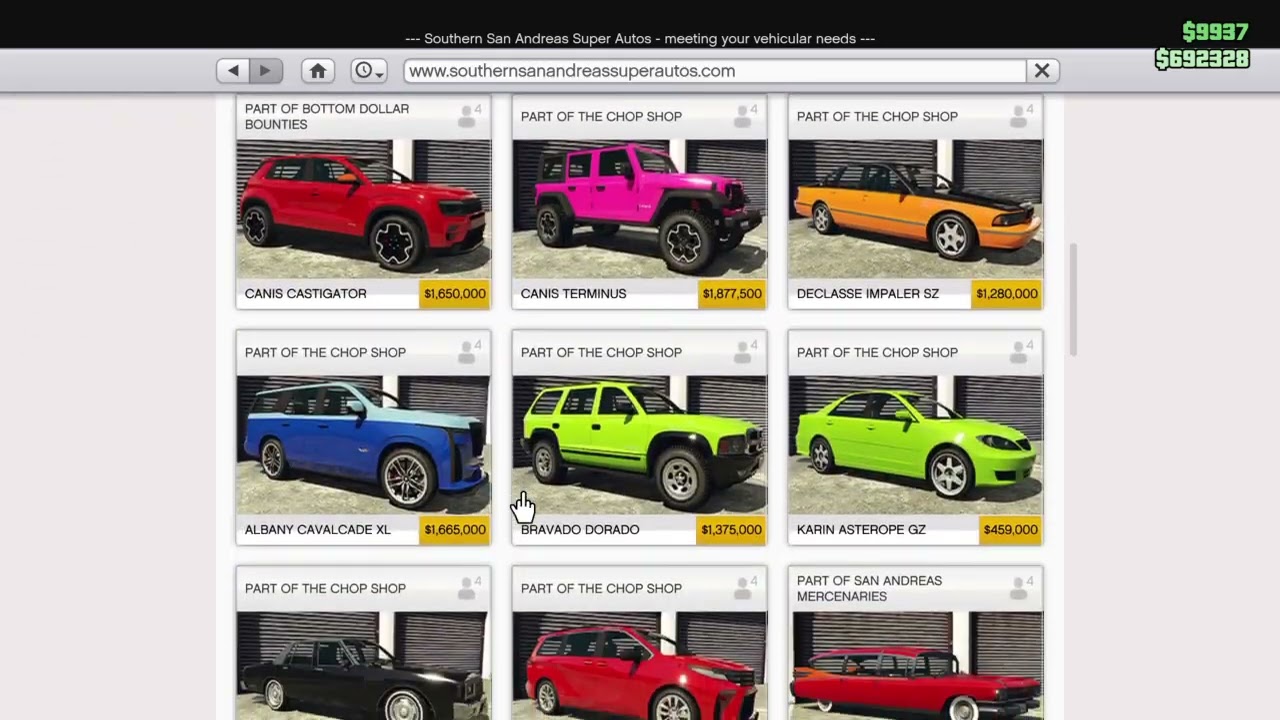Image resolution: width=1280 pixels, height=720 pixels.
Task: Open the red hearse-style wagon thumbnail
Action: click(x=915, y=666)
